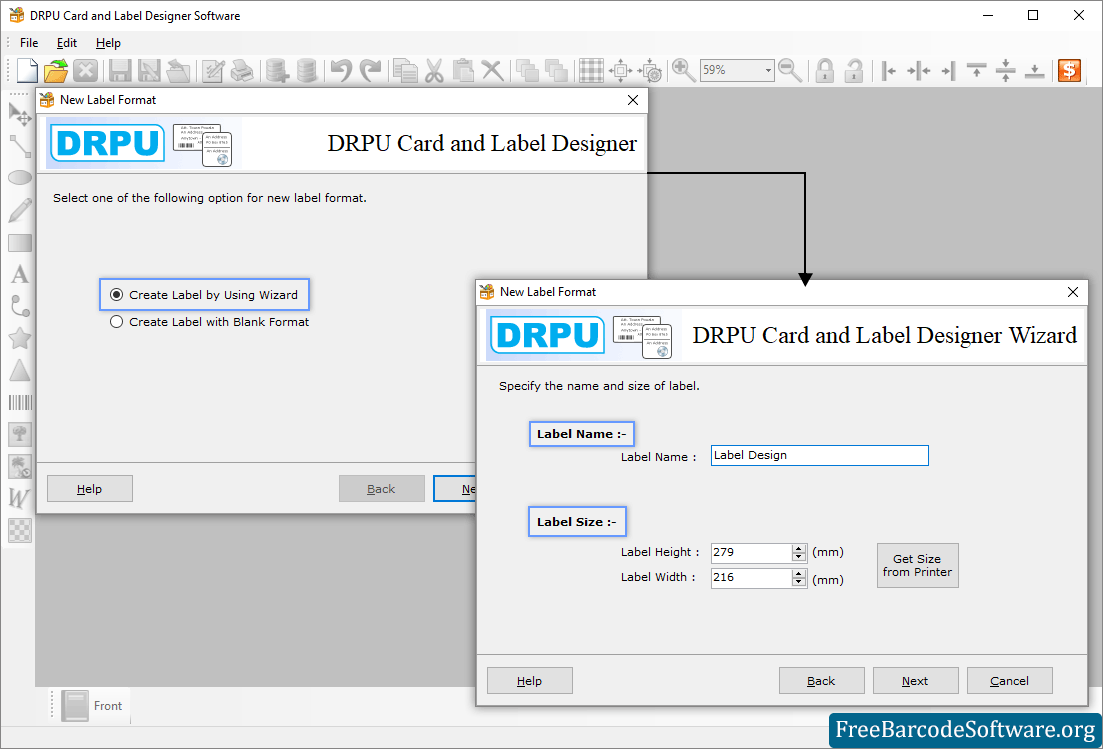Image resolution: width=1103 pixels, height=749 pixels.
Task: Click into the Label Name text field
Action: (x=820, y=455)
